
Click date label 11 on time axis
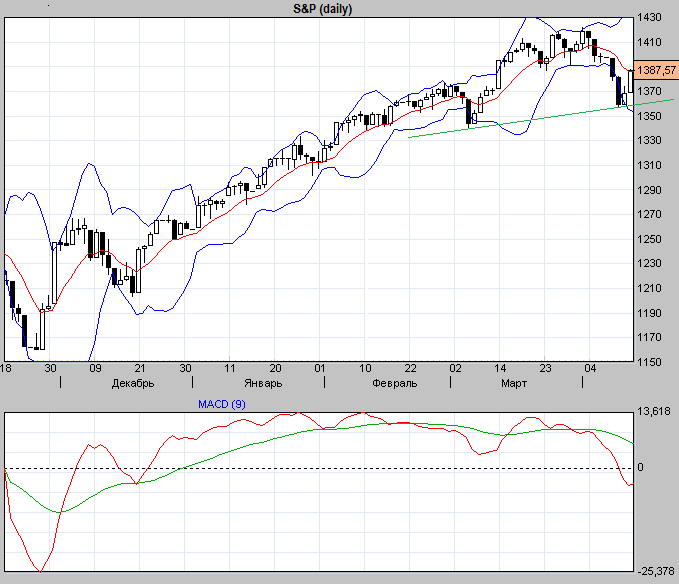[230, 368]
